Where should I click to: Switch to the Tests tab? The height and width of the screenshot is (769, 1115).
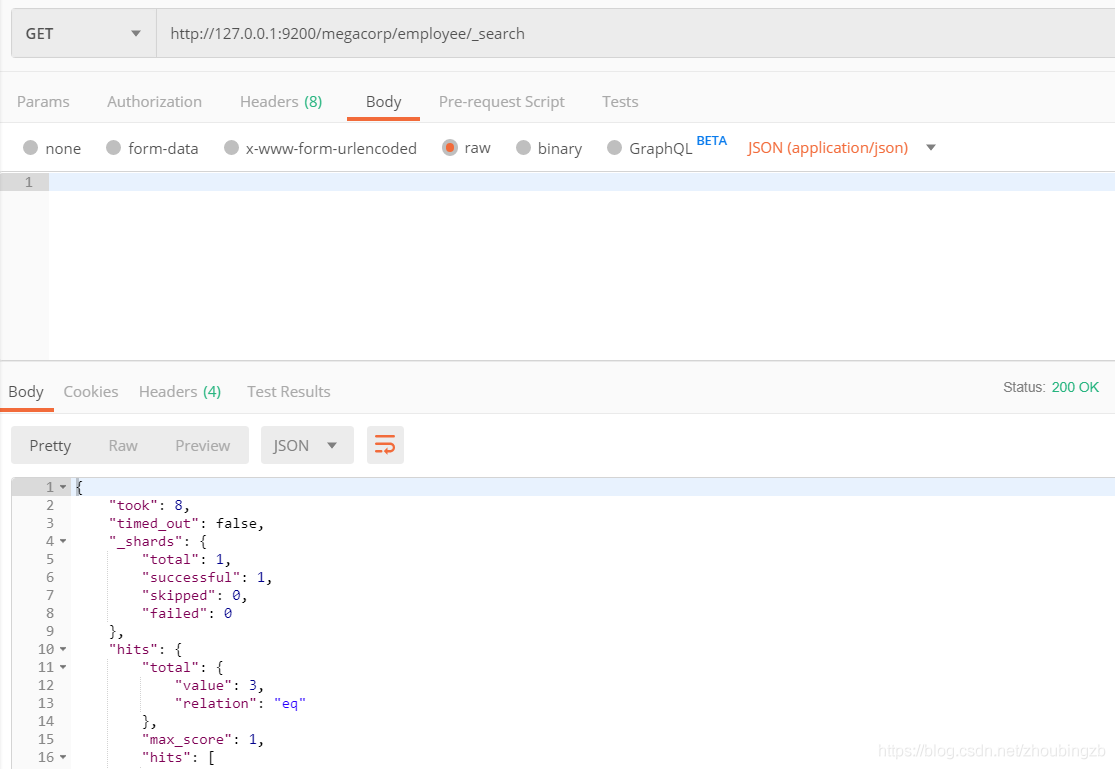[620, 102]
